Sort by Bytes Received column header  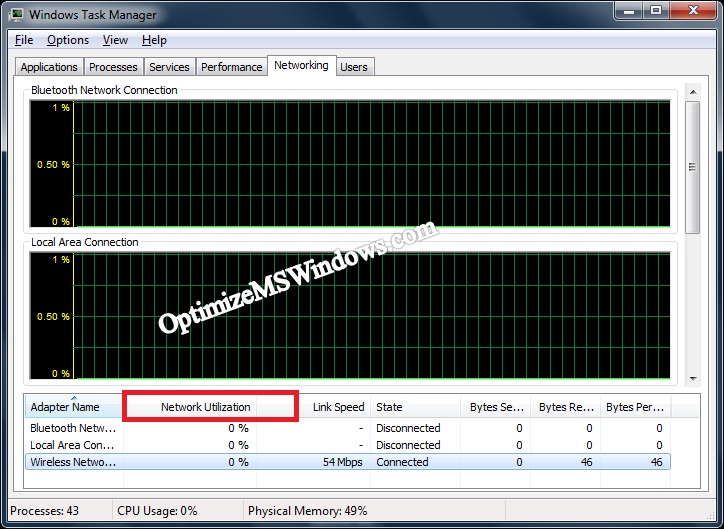pyautogui.click(x=565, y=407)
